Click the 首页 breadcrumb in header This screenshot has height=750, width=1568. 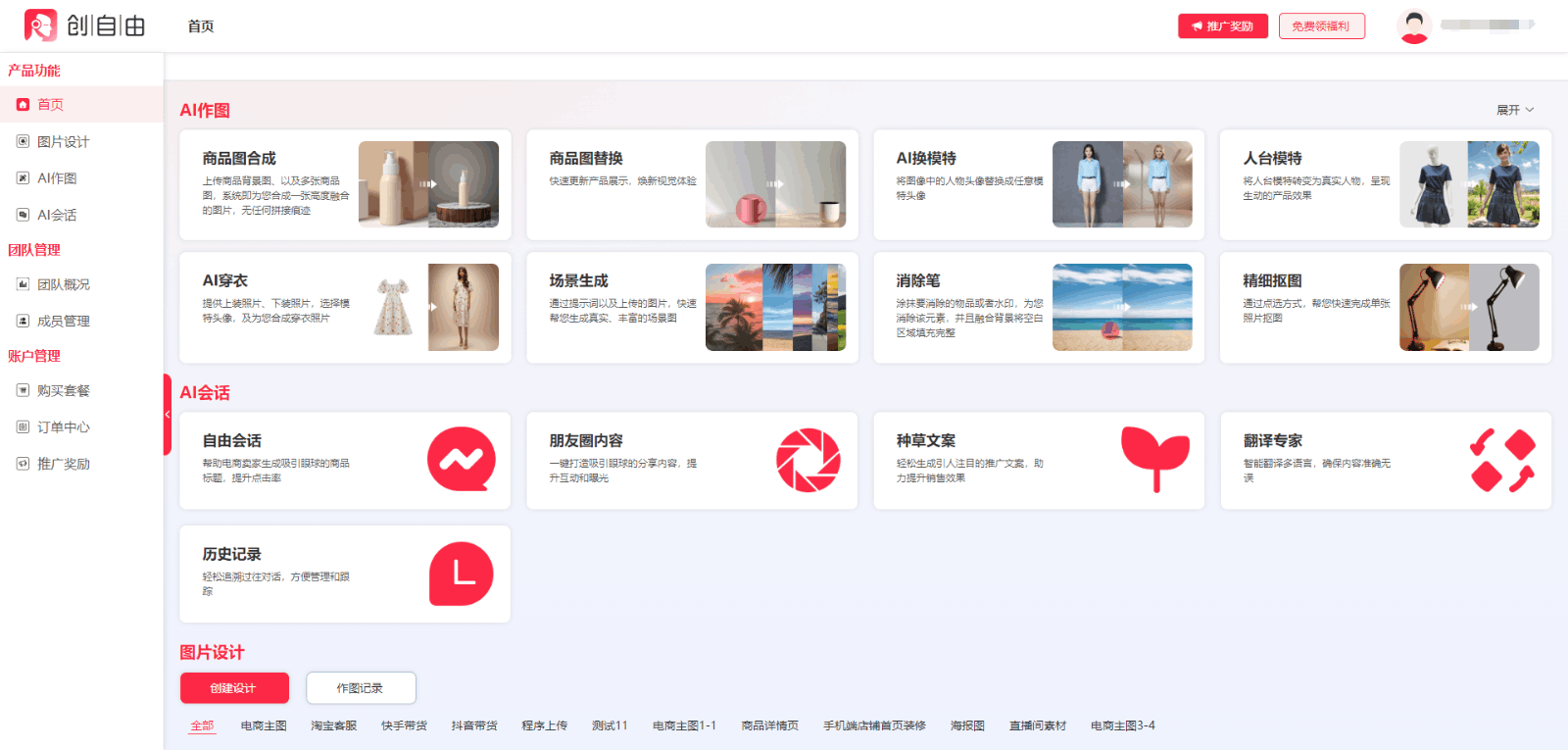coord(201,26)
